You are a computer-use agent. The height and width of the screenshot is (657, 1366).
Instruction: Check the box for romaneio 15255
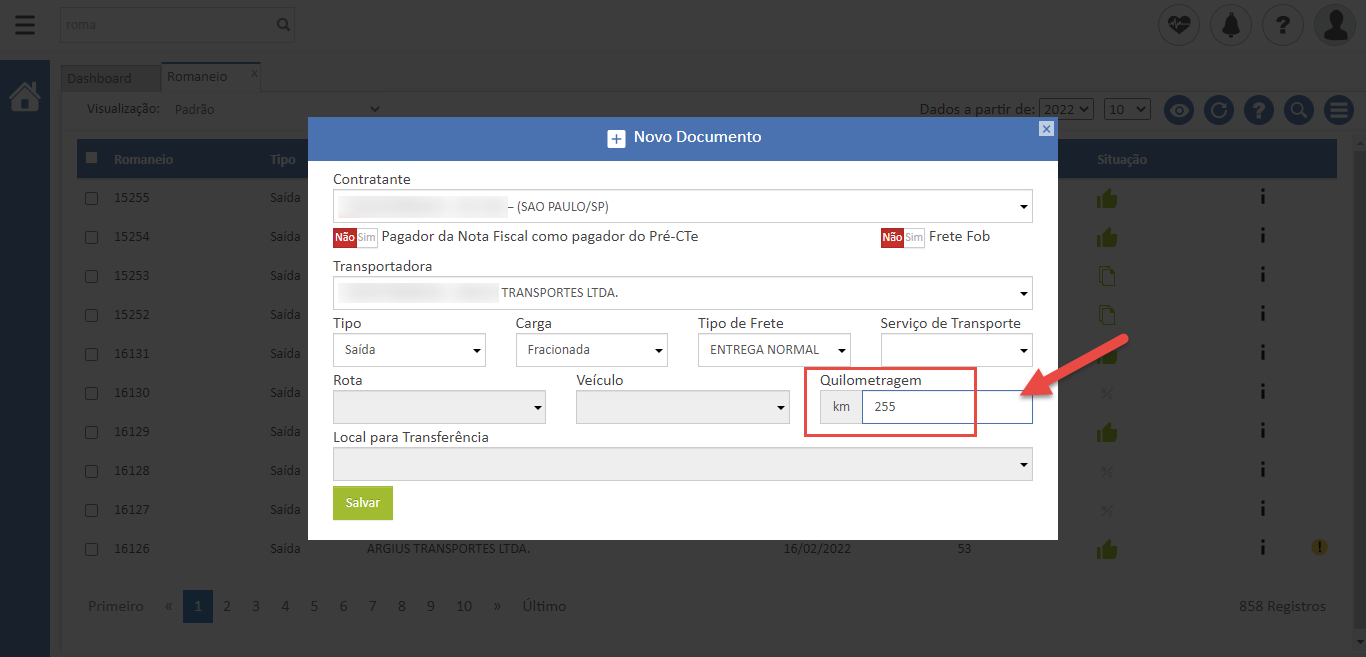pos(91,198)
